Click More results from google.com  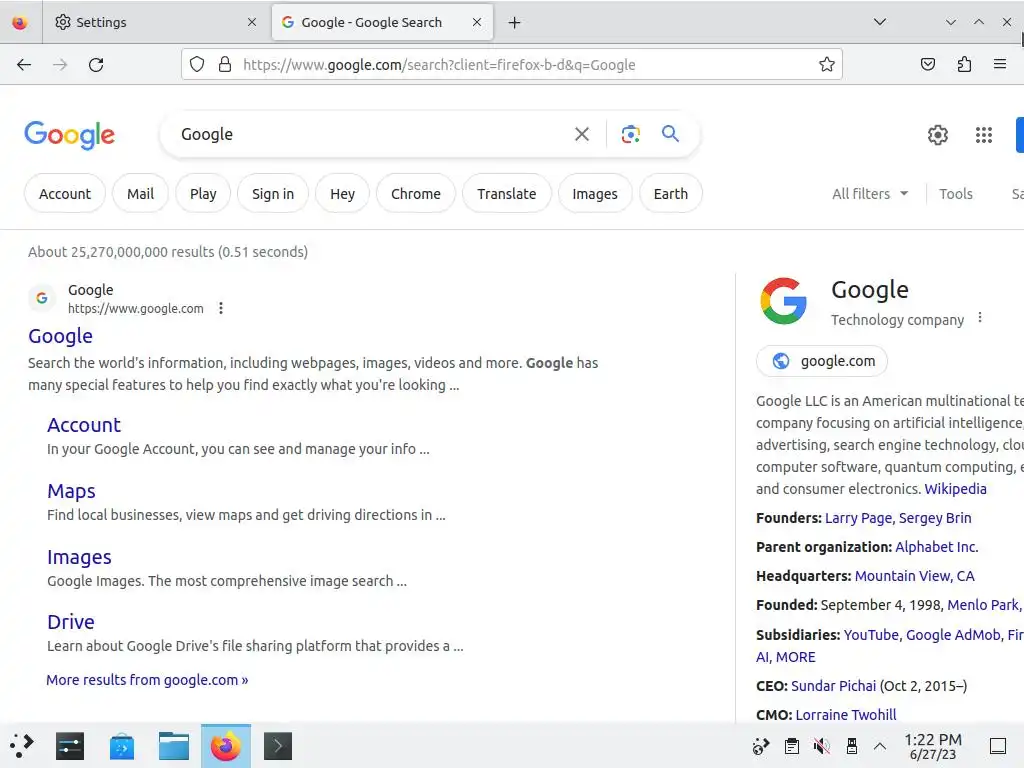pyautogui.click(x=147, y=680)
